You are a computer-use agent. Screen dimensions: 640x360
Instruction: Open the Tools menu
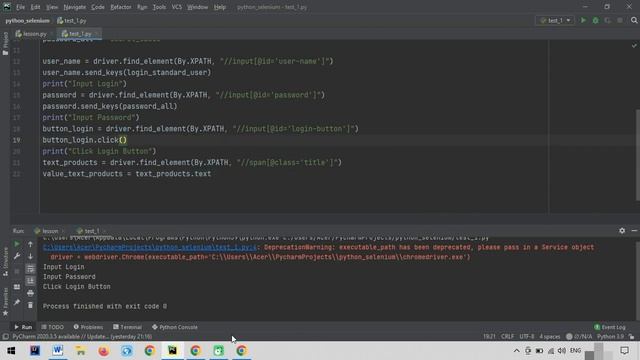coord(159,7)
